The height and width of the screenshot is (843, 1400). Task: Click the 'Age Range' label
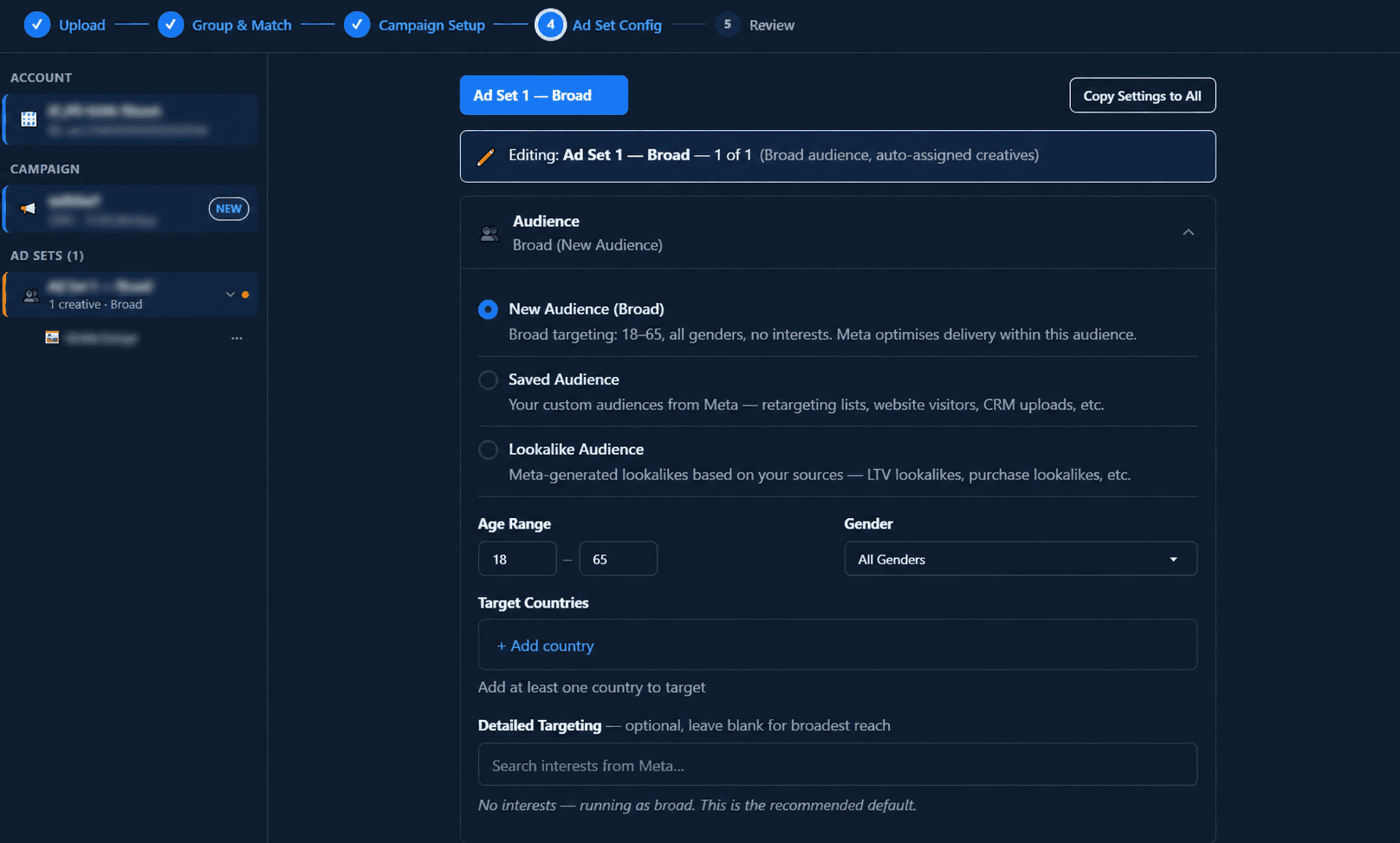(x=515, y=524)
